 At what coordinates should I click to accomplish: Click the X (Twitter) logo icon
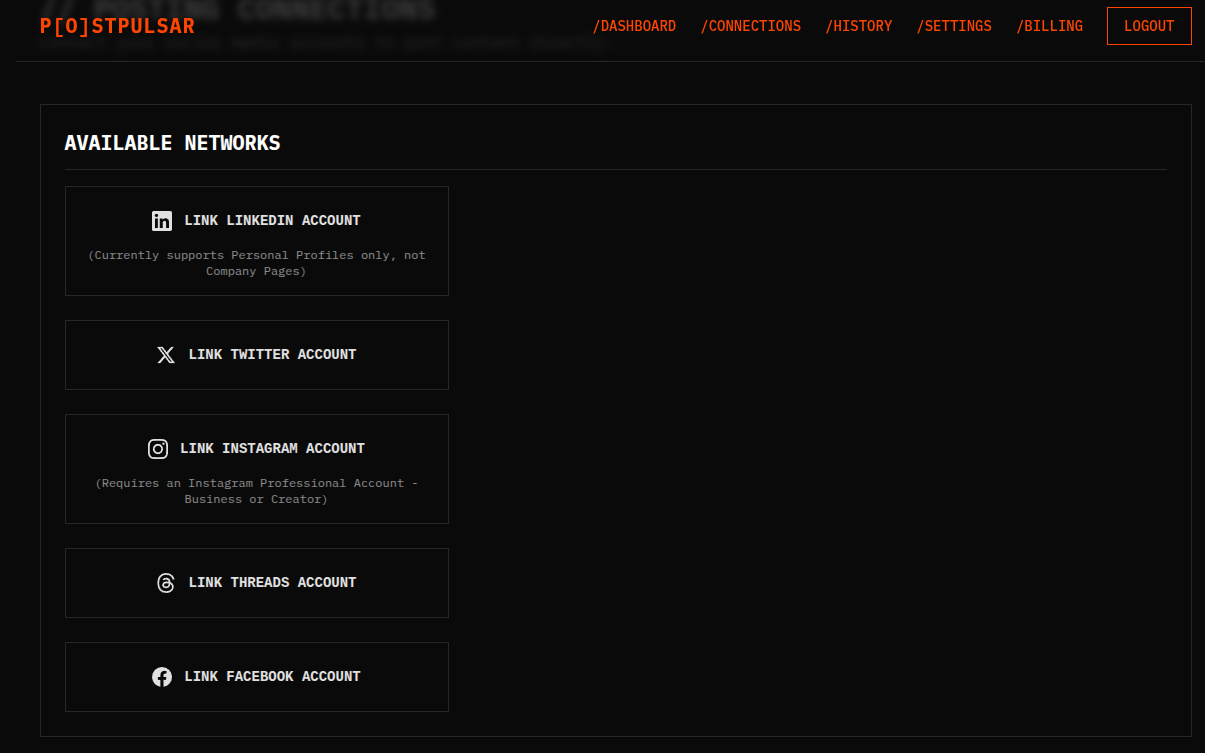tap(166, 355)
